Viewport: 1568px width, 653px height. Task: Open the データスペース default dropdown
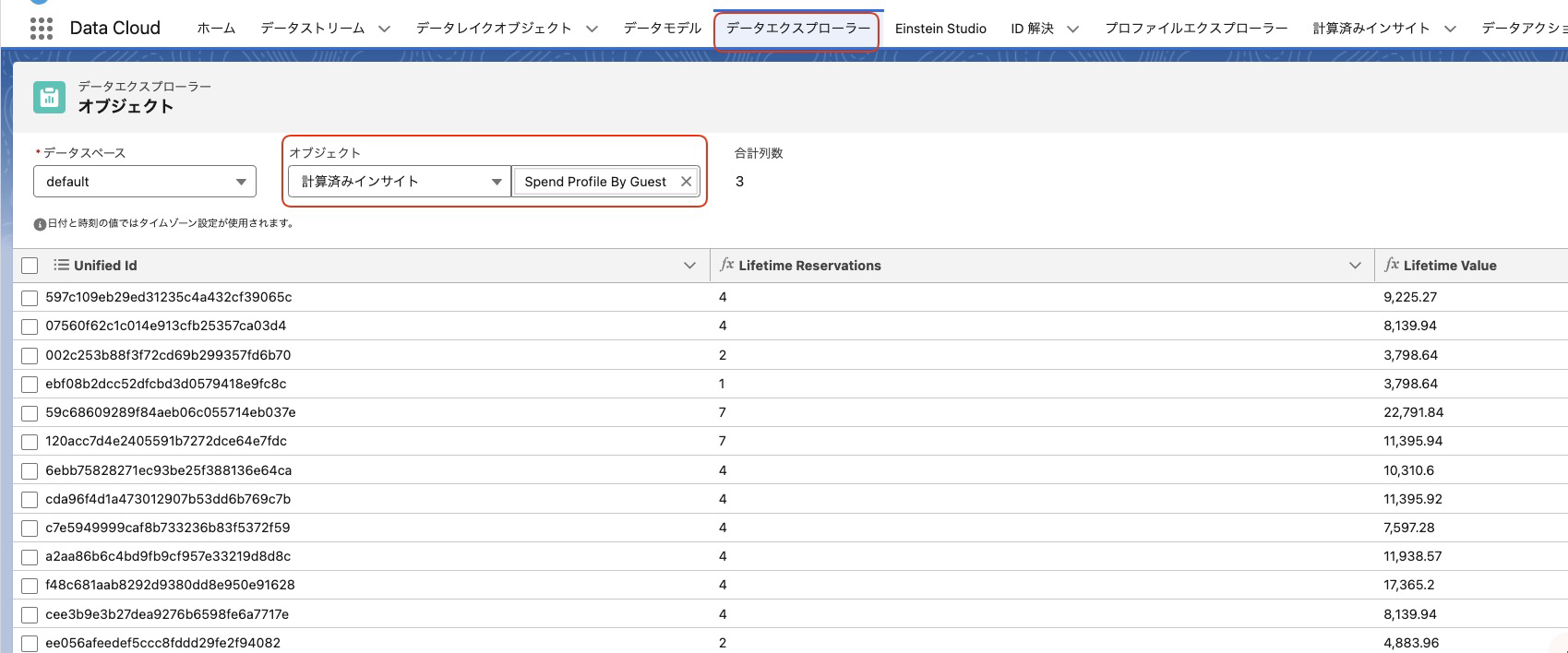(x=145, y=182)
